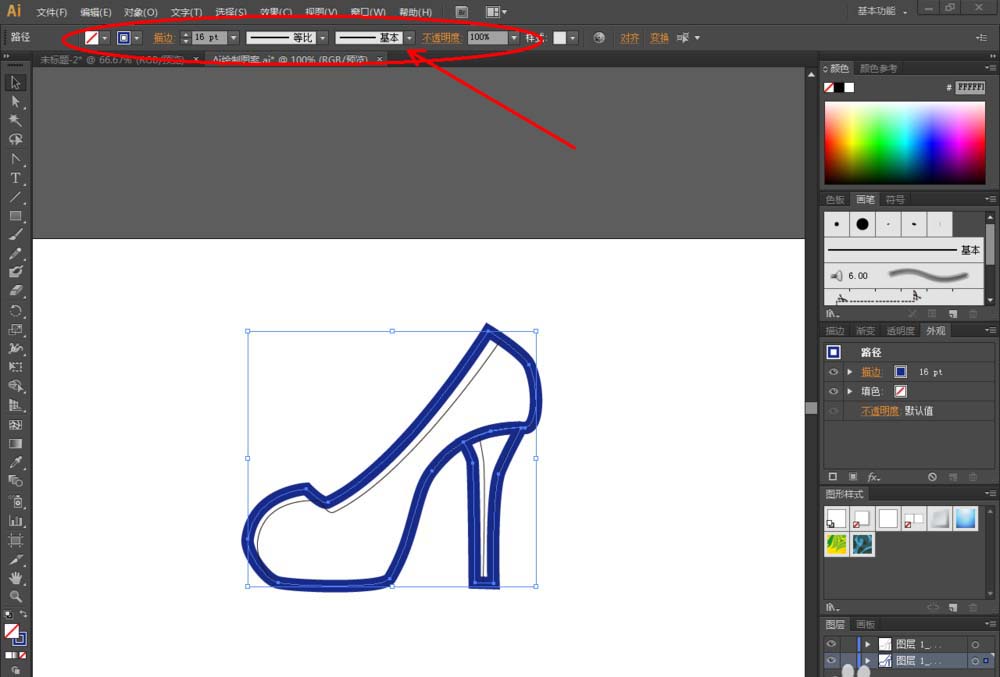Select the Type tool in the toolbar
Viewport: 1000px width, 677px height.
[x=15, y=178]
